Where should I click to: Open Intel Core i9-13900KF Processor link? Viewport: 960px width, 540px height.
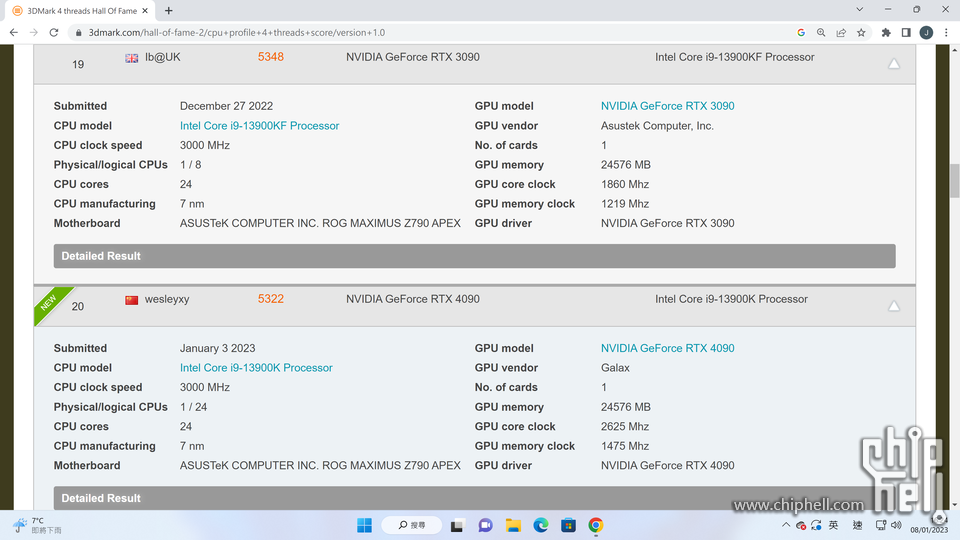click(x=259, y=126)
